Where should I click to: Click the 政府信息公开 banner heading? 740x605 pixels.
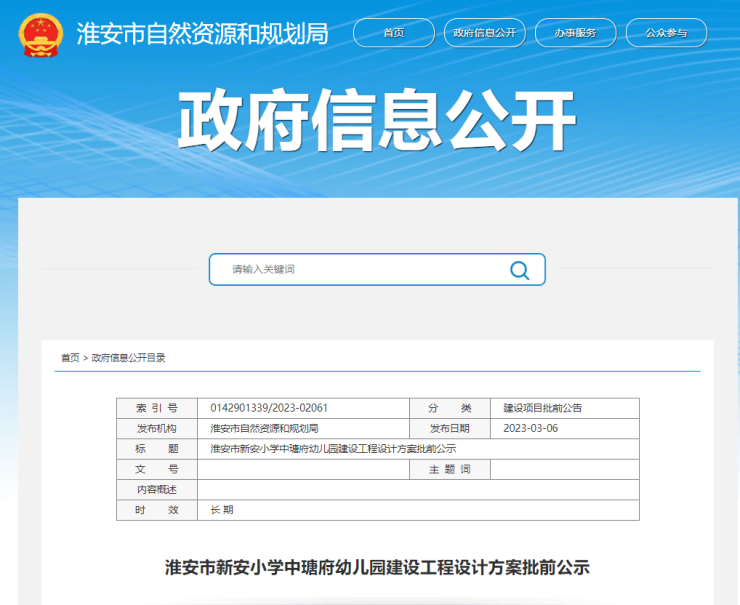point(377,119)
